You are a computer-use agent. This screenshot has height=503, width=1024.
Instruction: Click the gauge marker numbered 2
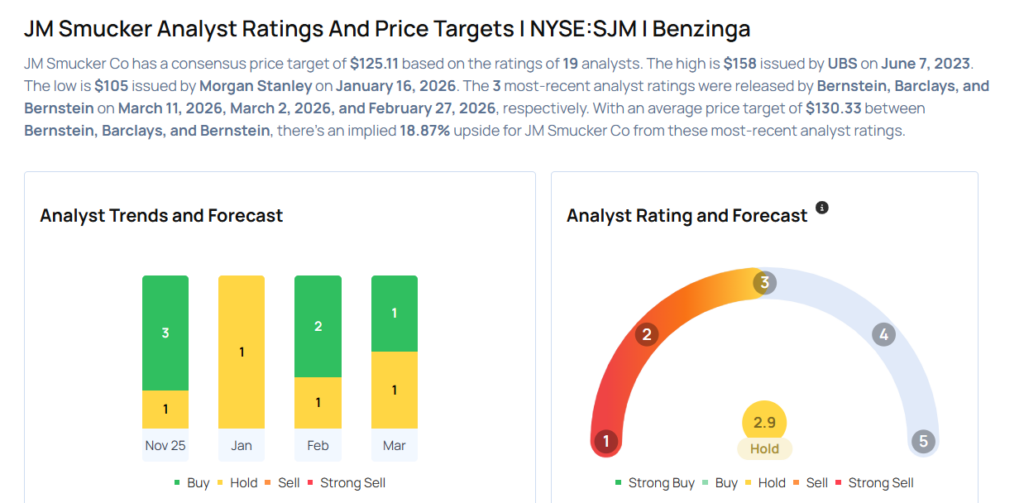[x=647, y=334]
